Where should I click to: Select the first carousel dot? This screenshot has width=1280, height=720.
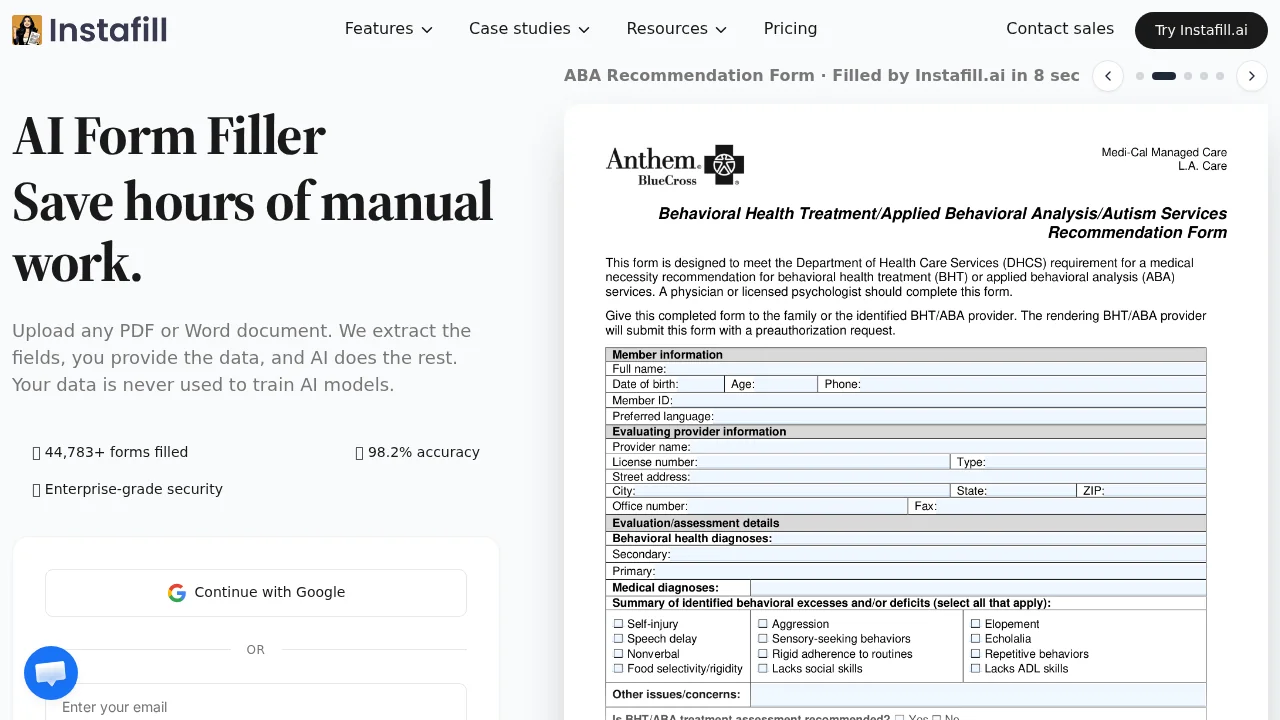coord(1140,76)
